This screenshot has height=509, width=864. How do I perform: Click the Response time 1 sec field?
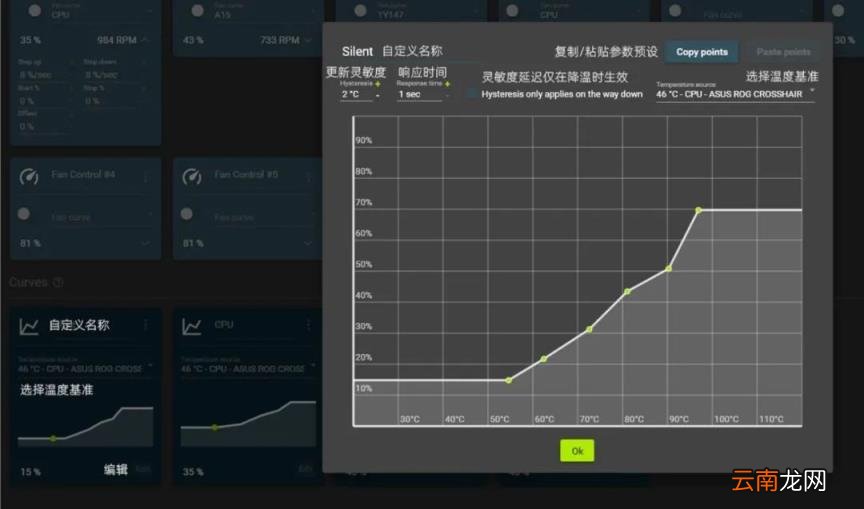[419, 95]
